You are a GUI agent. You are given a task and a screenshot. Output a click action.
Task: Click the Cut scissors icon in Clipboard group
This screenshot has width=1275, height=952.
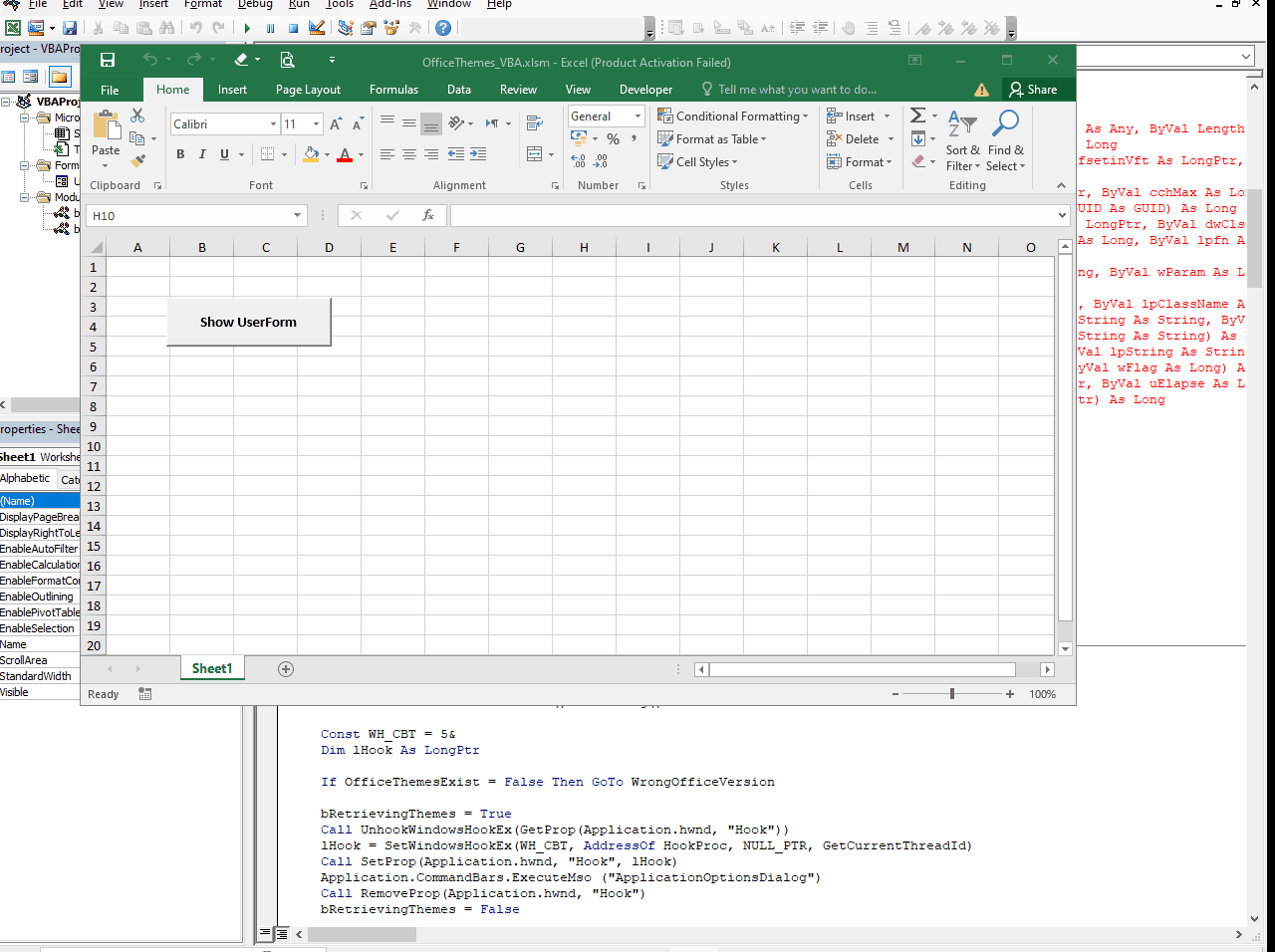point(137,116)
